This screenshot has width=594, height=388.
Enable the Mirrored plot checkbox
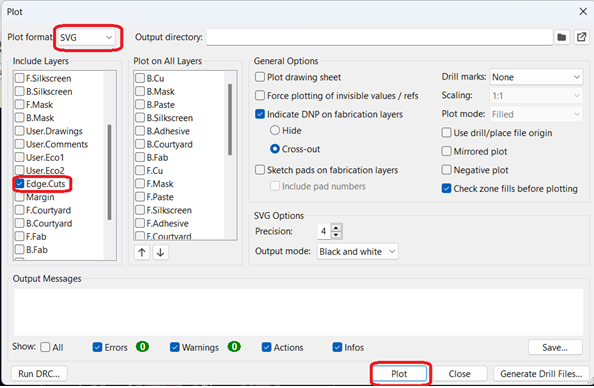[x=447, y=152]
